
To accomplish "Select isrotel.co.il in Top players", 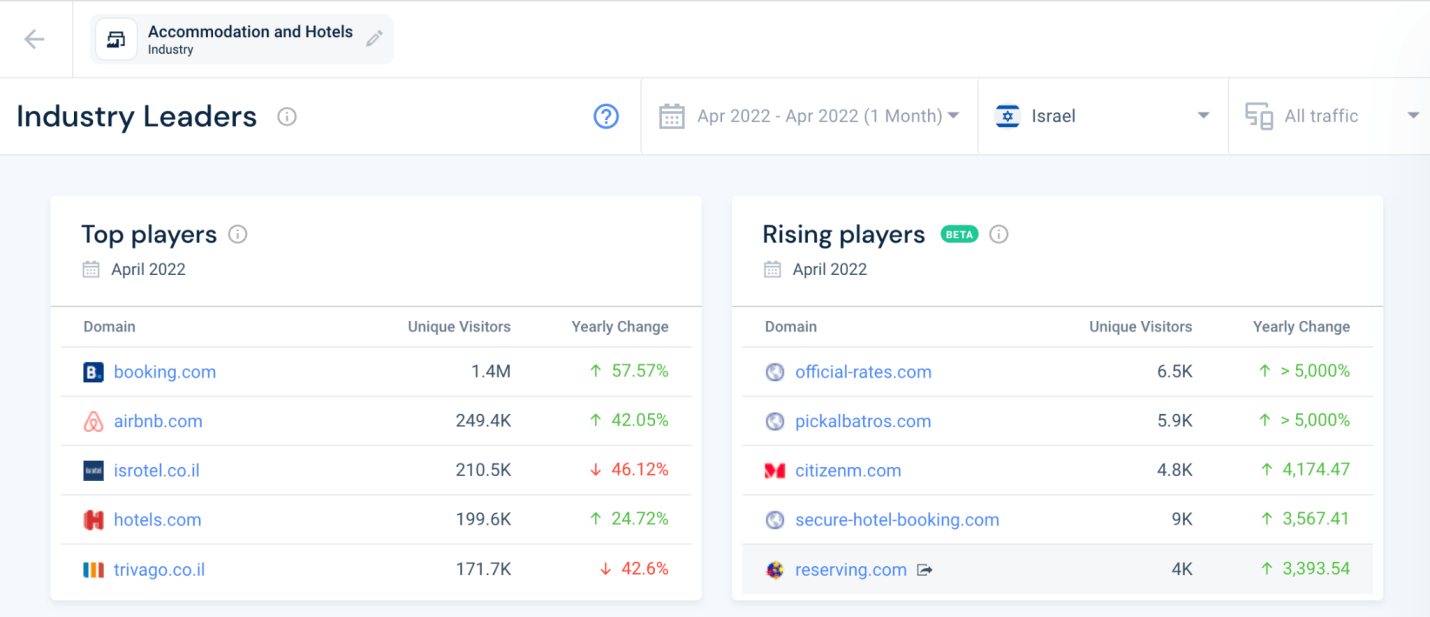I will click(x=156, y=470).
